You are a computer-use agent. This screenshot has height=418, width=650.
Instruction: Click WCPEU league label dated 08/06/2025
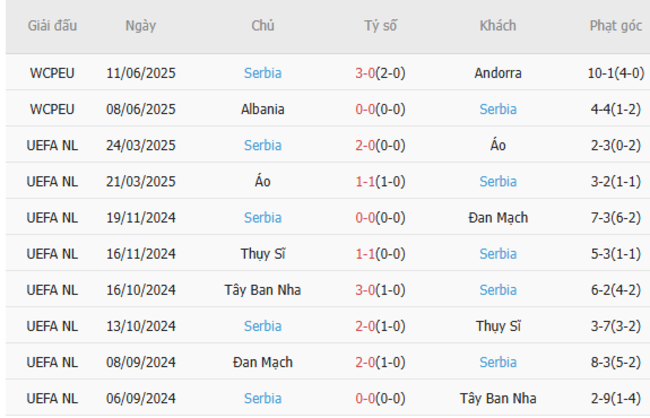pyautogui.click(x=52, y=109)
